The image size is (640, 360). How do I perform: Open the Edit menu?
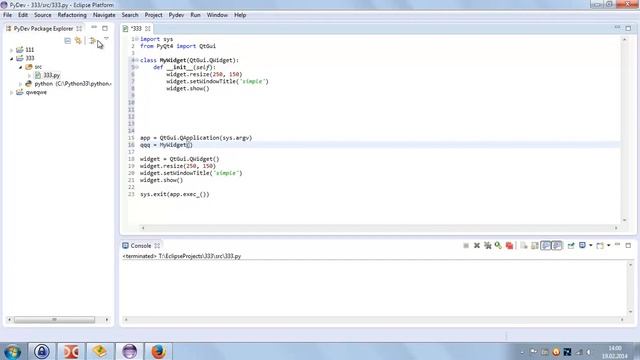coord(23,15)
